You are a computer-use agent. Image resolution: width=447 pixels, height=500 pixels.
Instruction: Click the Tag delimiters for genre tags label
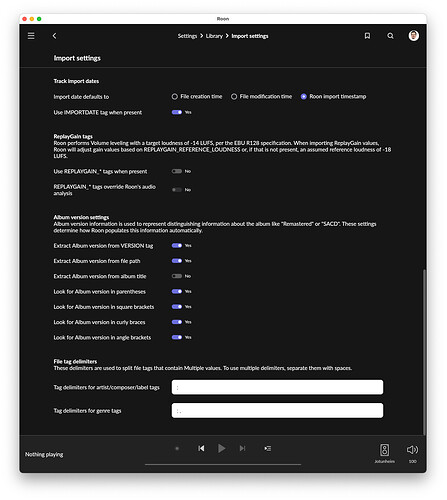coord(87,411)
